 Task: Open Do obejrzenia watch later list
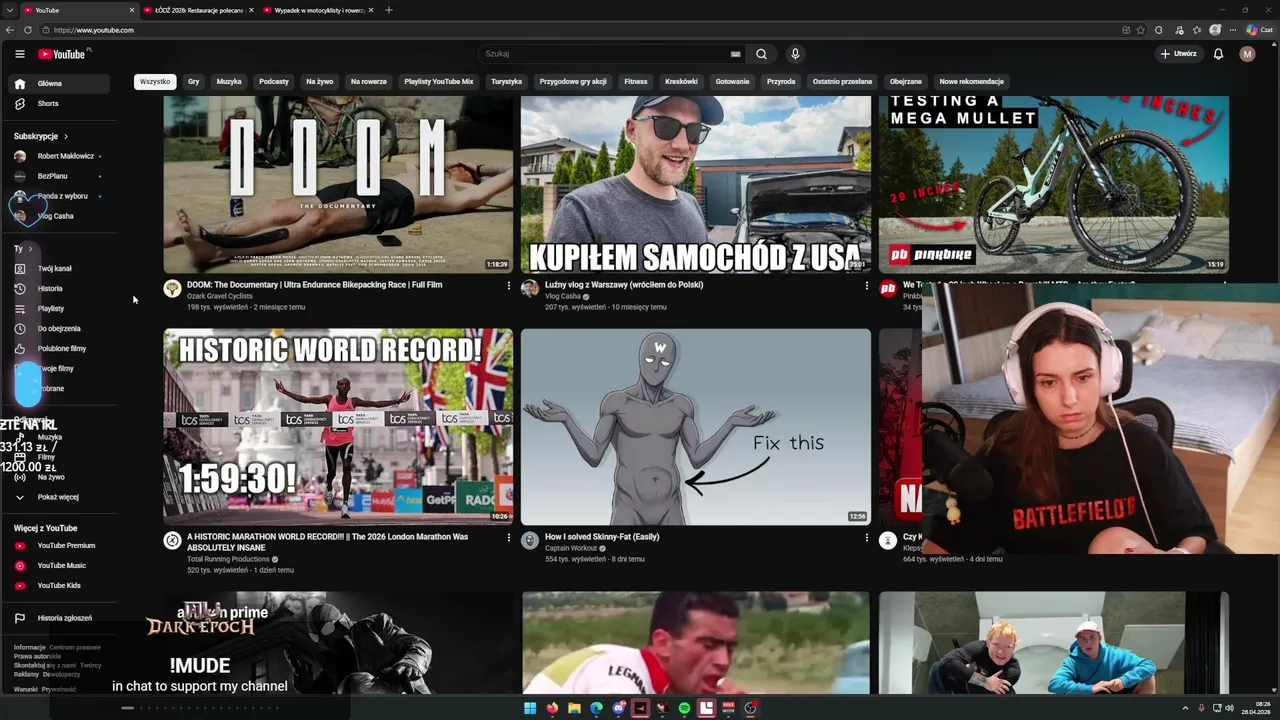(57, 329)
